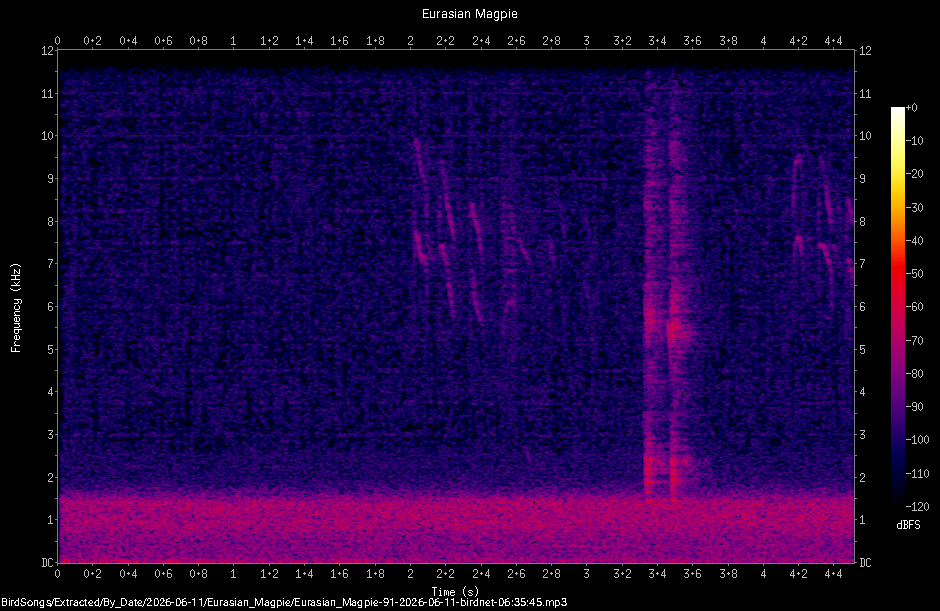Click the BirdSongs mp3 file path caption
This screenshot has height=611, width=940.
[284, 603]
